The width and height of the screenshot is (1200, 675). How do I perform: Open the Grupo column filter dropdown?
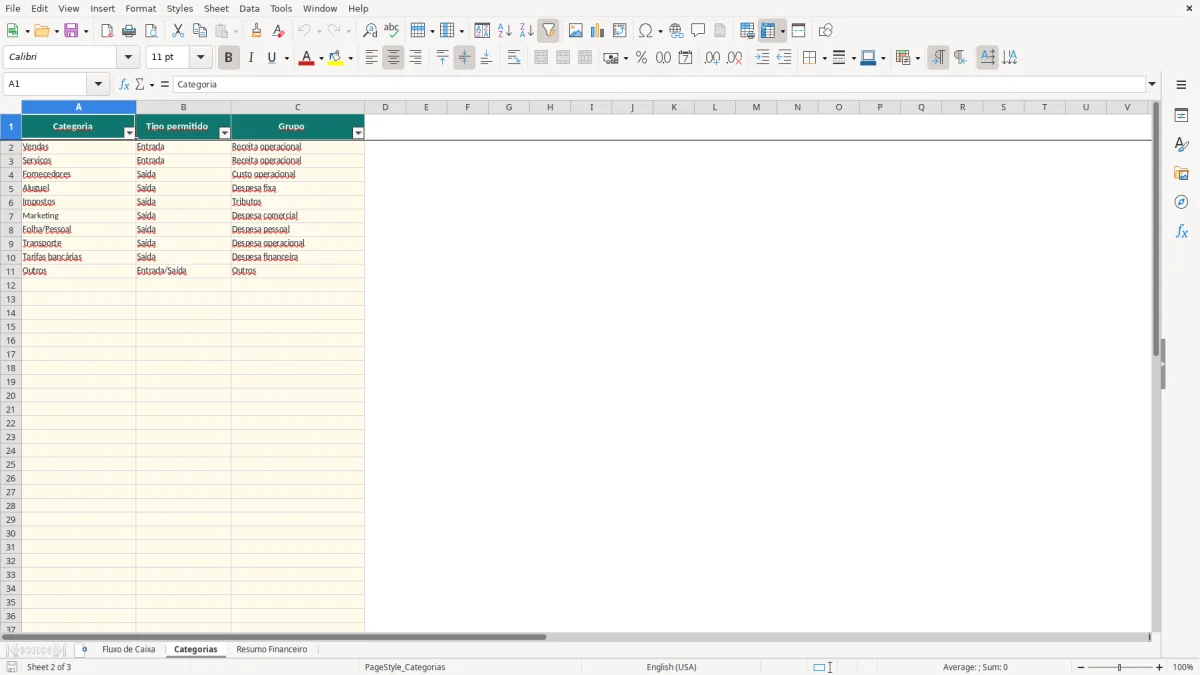pos(358,133)
